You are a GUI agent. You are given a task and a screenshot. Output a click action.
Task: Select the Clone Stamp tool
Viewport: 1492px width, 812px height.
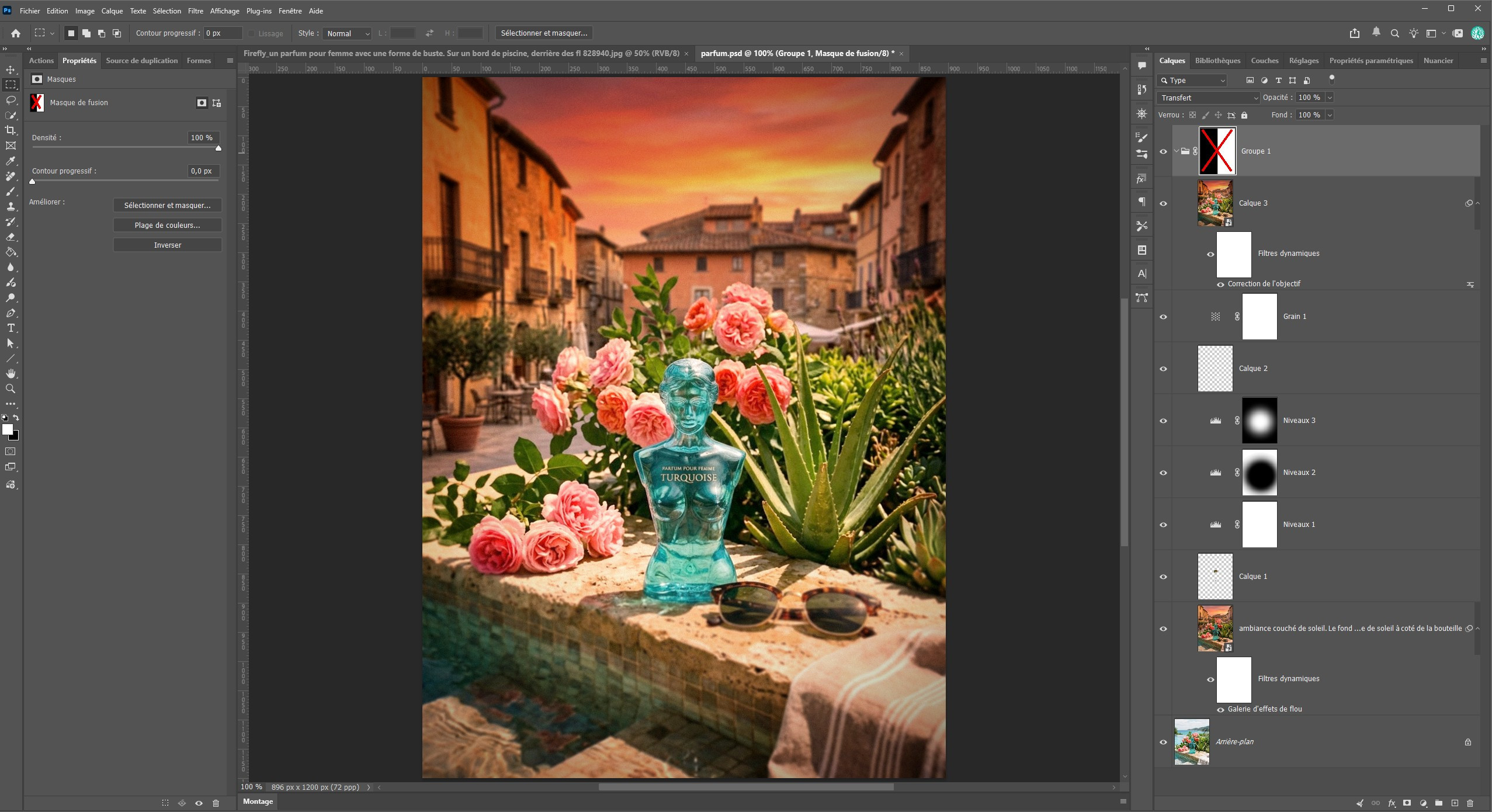coord(11,206)
